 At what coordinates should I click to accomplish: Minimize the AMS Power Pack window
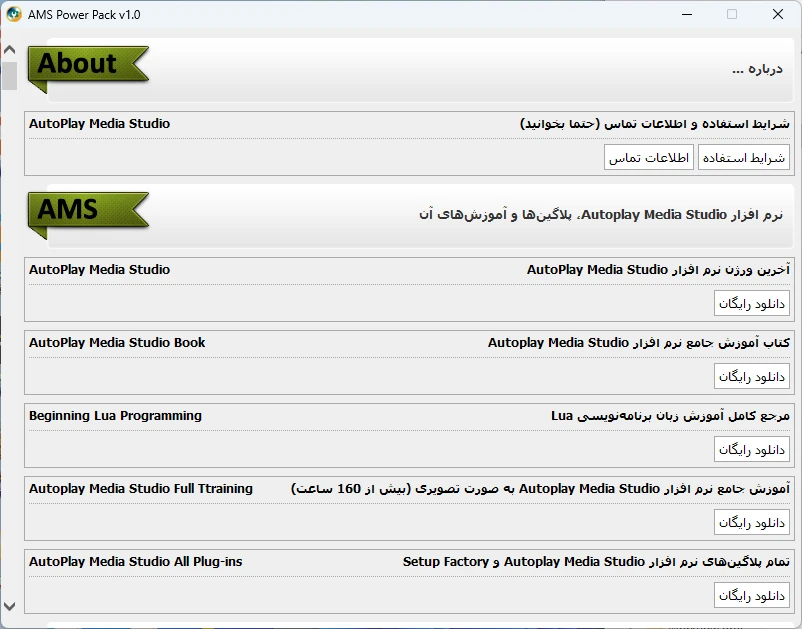(687, 14)
